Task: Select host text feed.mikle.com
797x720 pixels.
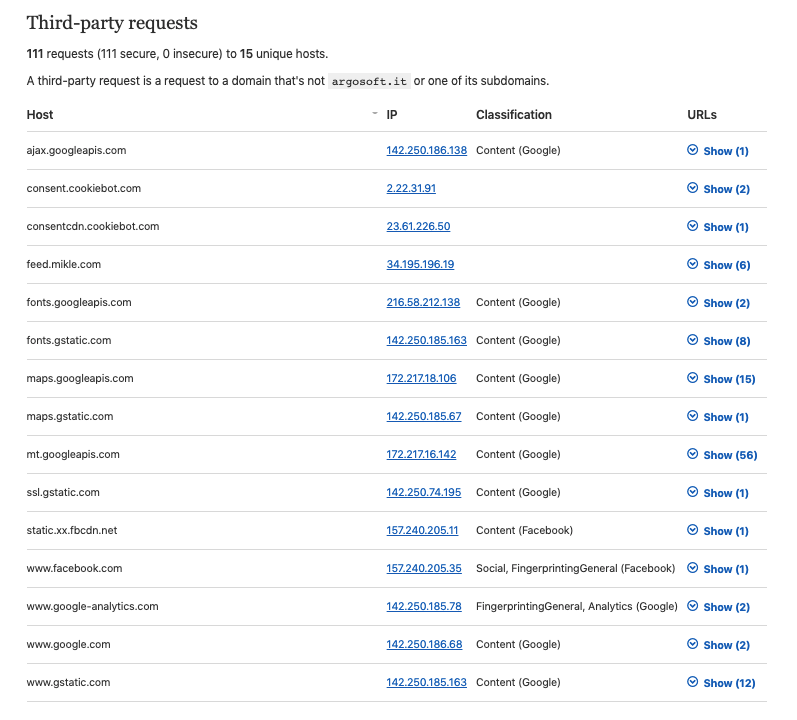Action: 64,264
